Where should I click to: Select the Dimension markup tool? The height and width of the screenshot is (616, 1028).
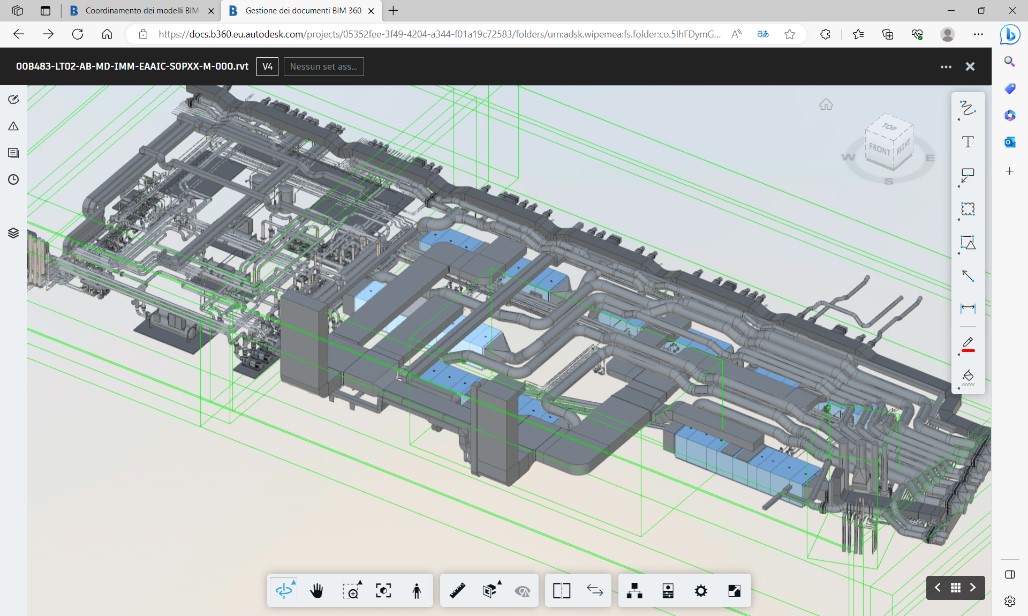(967, 309)
